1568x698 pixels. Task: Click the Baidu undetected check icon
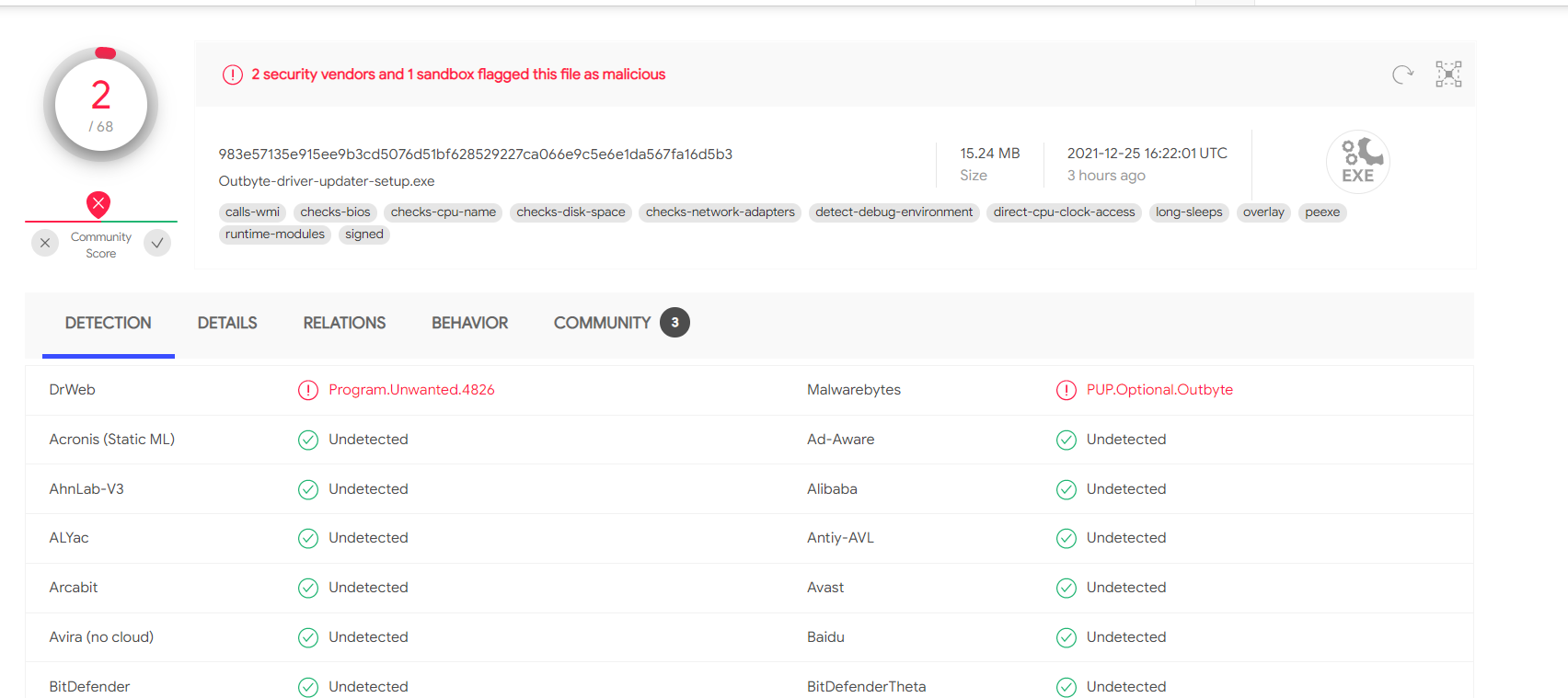pyautogui.click(x=1066, y=637)
